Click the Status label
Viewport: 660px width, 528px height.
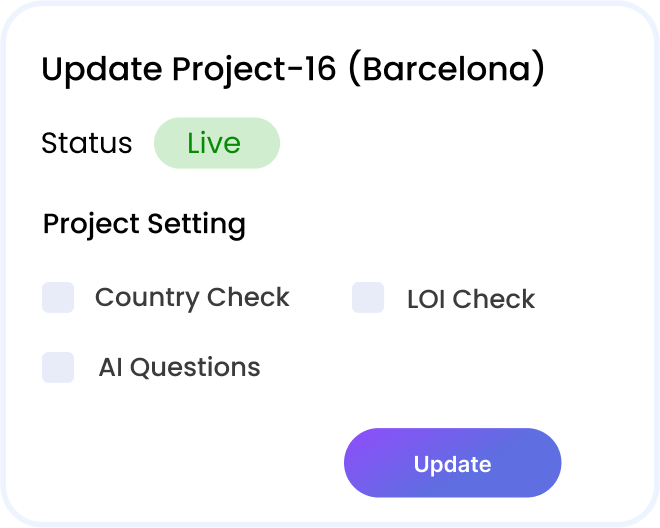(x=87, y=143)
